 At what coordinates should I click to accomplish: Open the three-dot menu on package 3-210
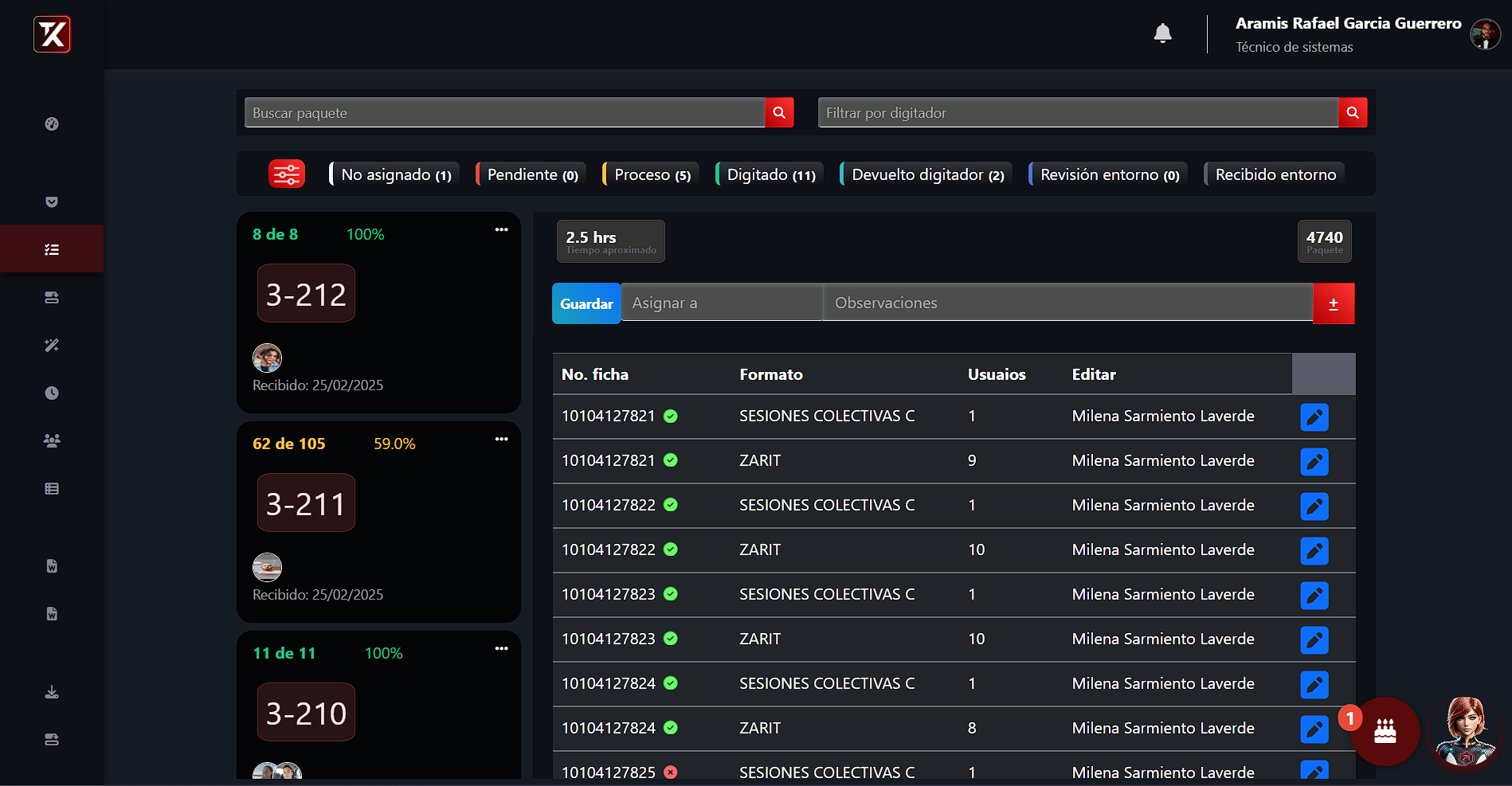[x=501, y=649]
